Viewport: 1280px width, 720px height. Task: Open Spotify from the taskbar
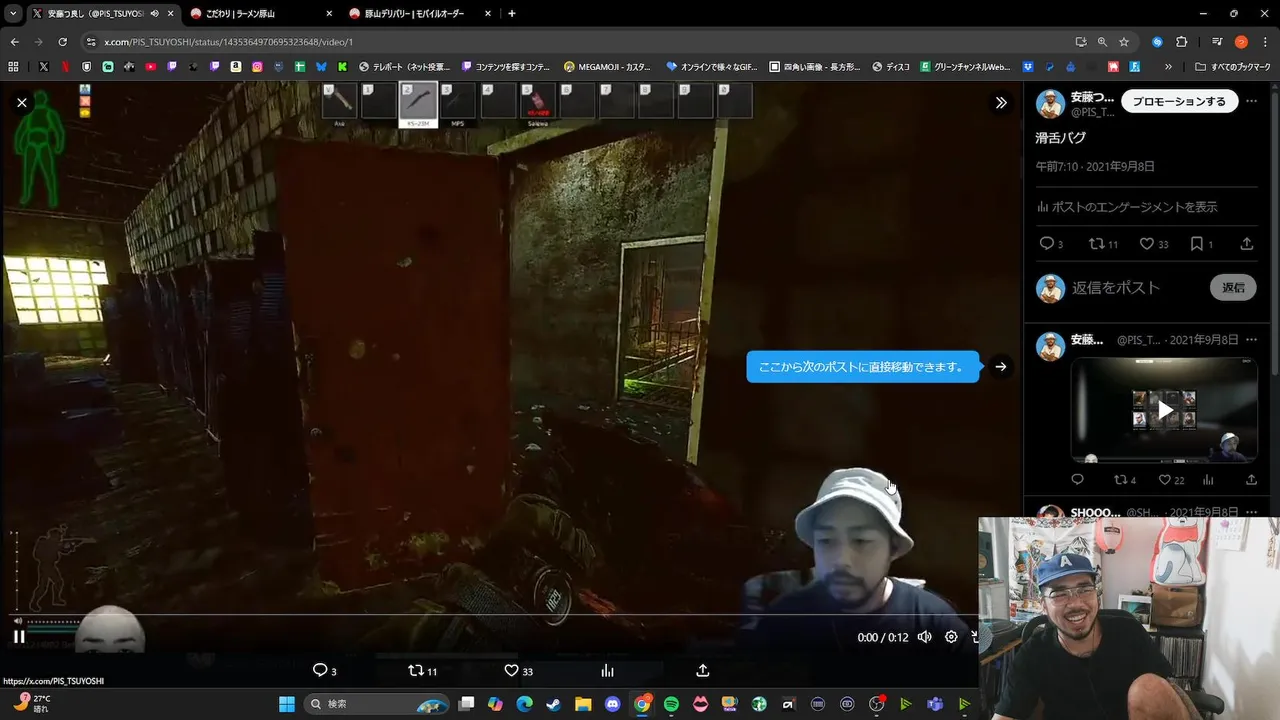pyautogui.click(x=671, y=704)
